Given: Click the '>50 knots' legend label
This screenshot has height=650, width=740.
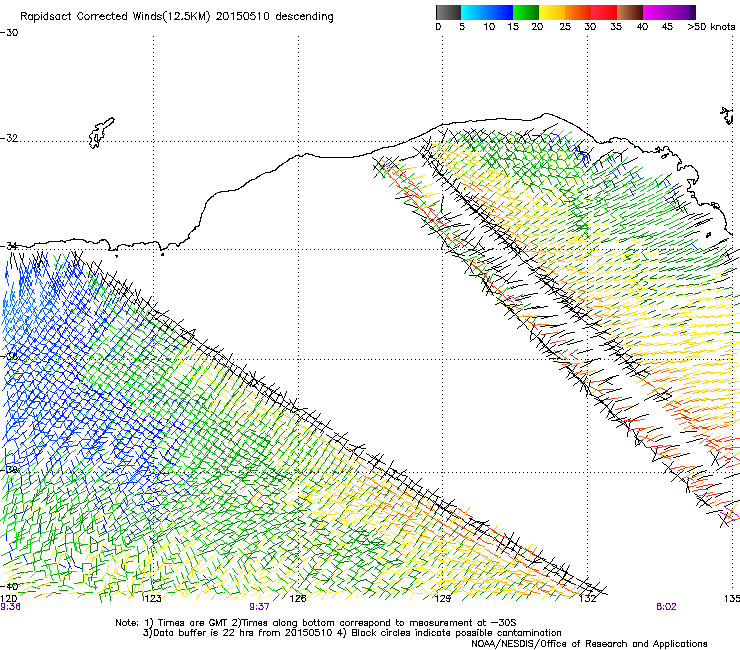Looking at the screenshot, I should 711,27.
